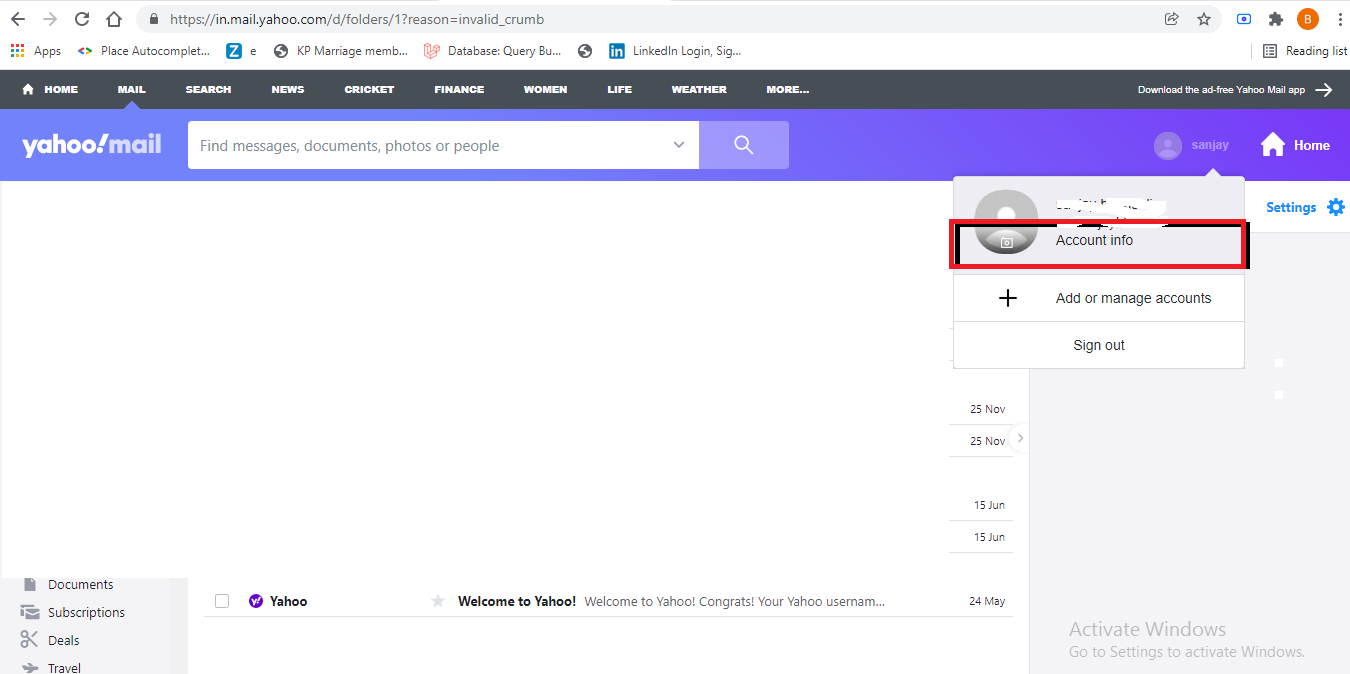This screenshot has width=1350, height=674.
Task: Click the Chrome extensions puzzle icon
Action: pyautogui.click(x=1275, y=19)
